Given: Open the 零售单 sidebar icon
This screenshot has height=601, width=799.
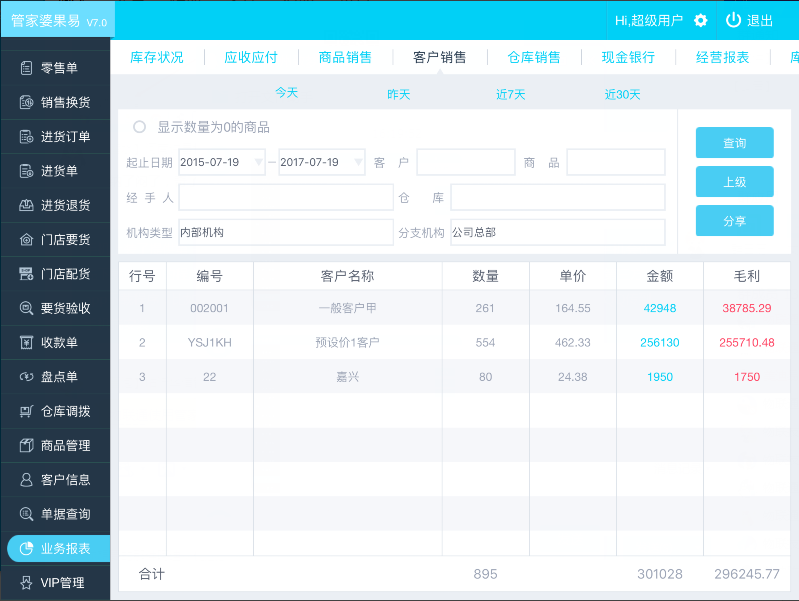Looking at the screenshot, I should 27,68.
